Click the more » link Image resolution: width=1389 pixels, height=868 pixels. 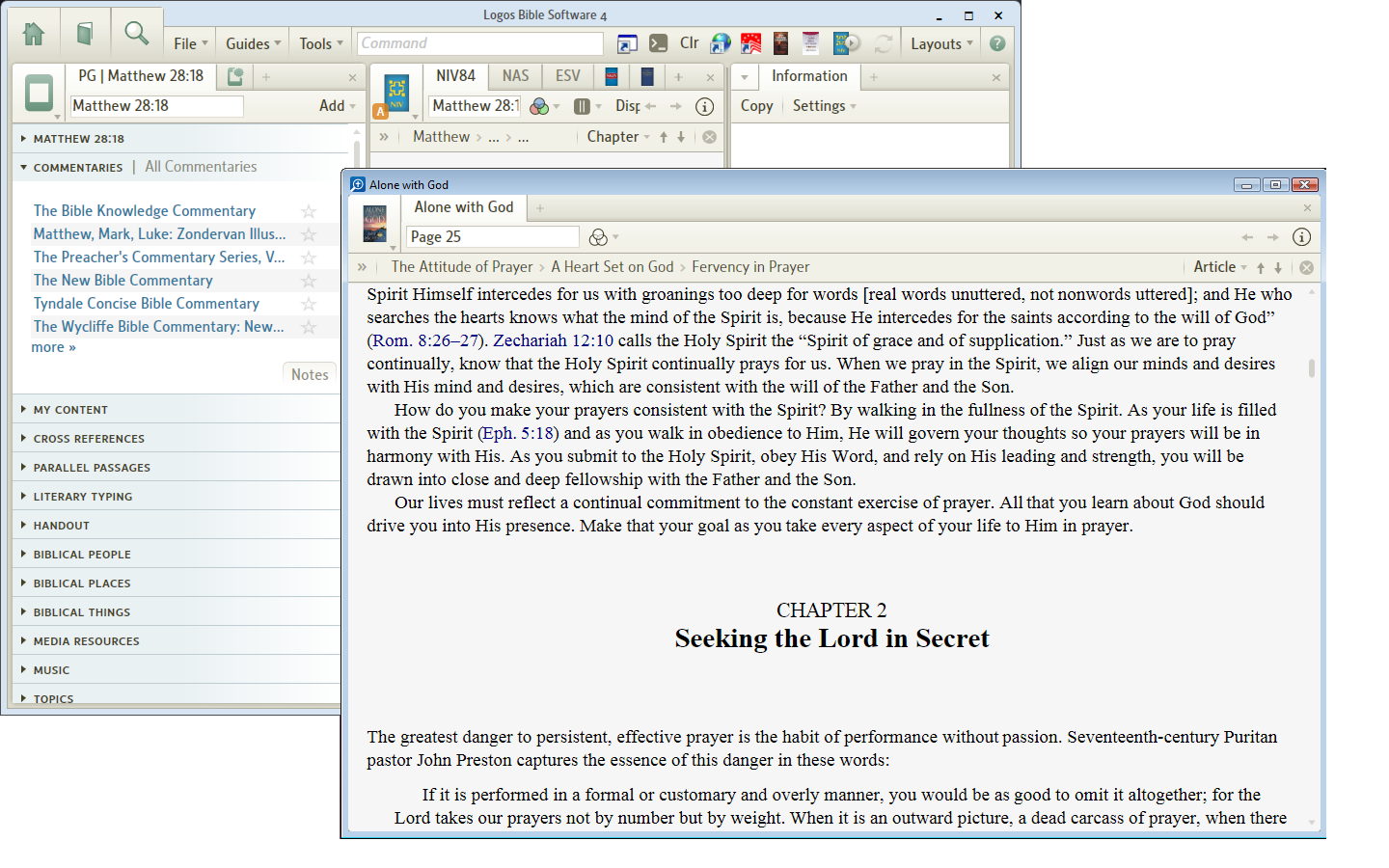[53, 347]
